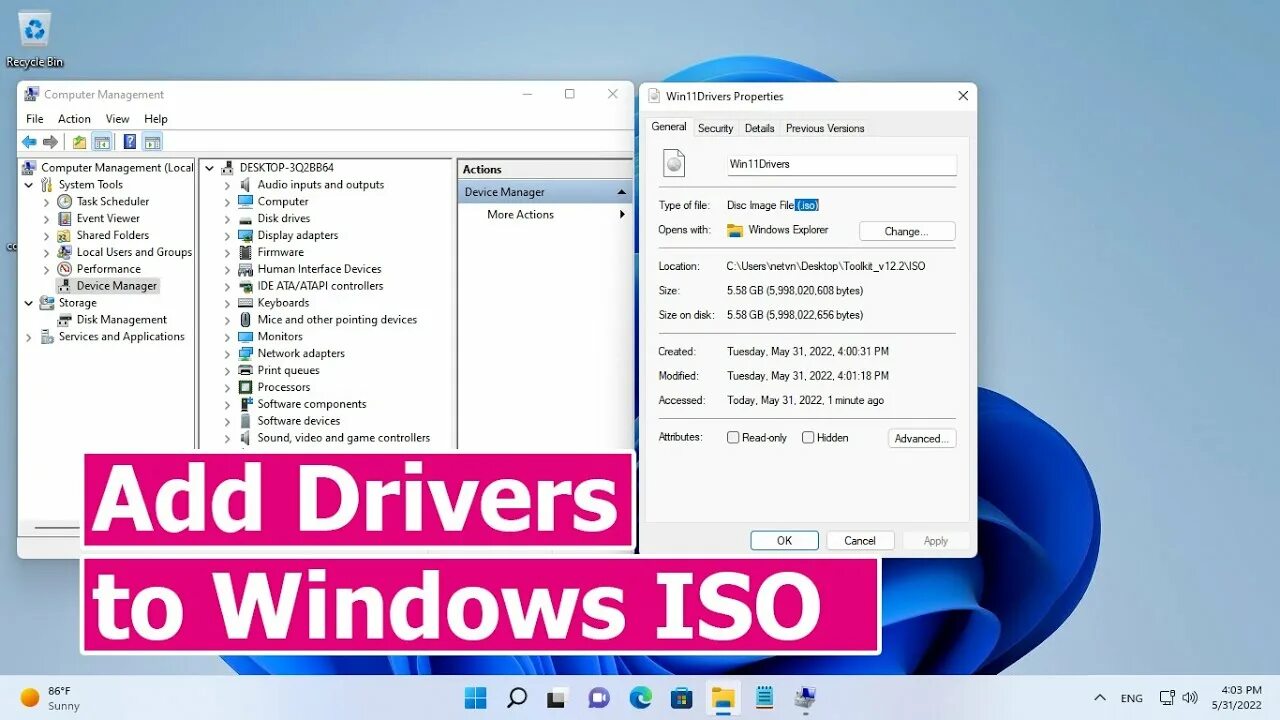This screenshot has width=1280, height=720.
Task: Select Device Manager in the console tree
Action: (107, 286)
